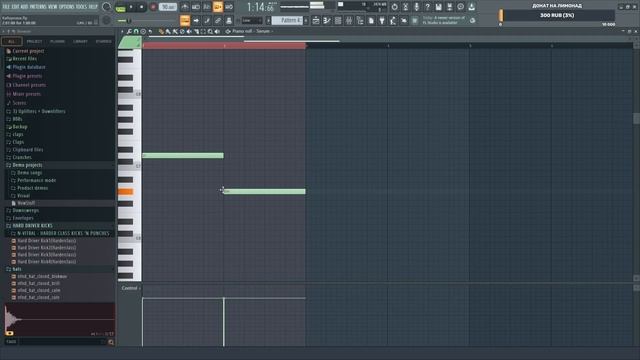This screenshot has height=360, width=640.
Task: Select the ALL browser tab
Action: [11, 41]
